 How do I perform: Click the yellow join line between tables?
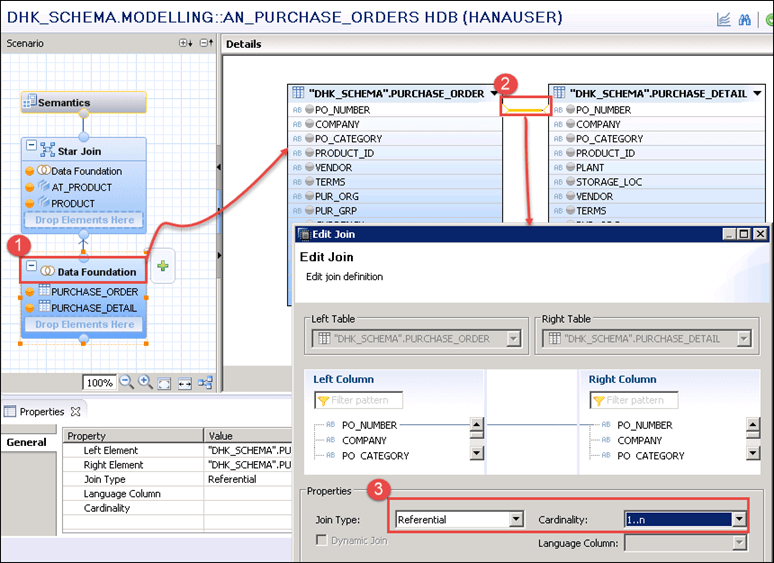(x=524, y=108)
